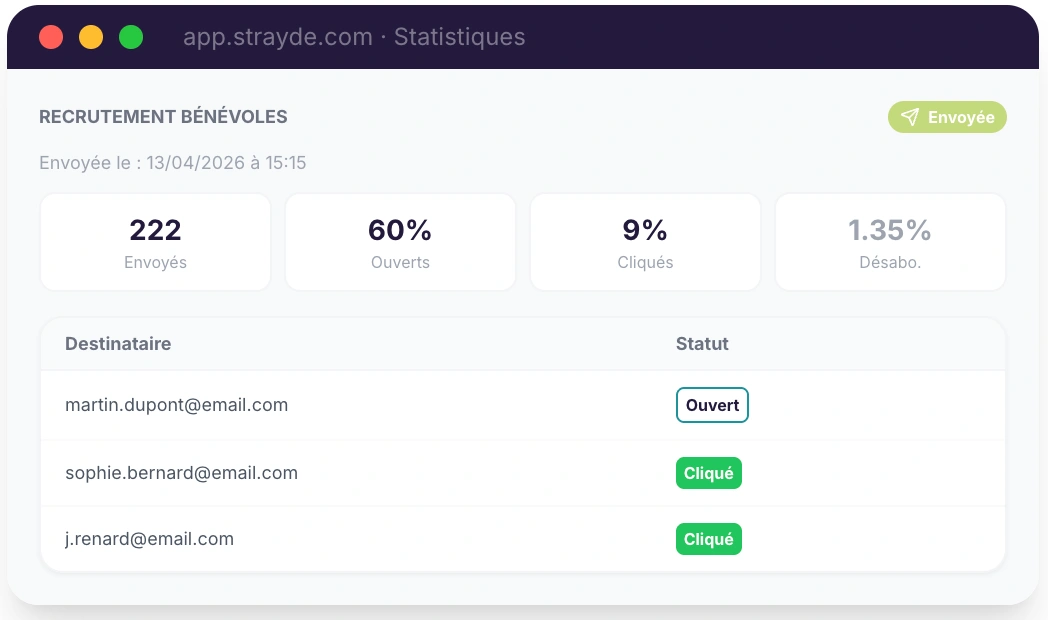The height and width of the screenshot is (620, 1048).
Task: Open the 9% Cliqués stat card
Action: 645,241
